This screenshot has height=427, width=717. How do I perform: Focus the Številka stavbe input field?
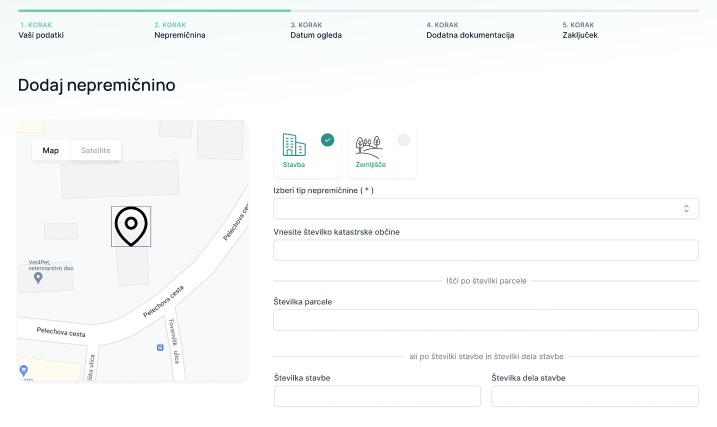pyautogui.click(x=376, y=396)
